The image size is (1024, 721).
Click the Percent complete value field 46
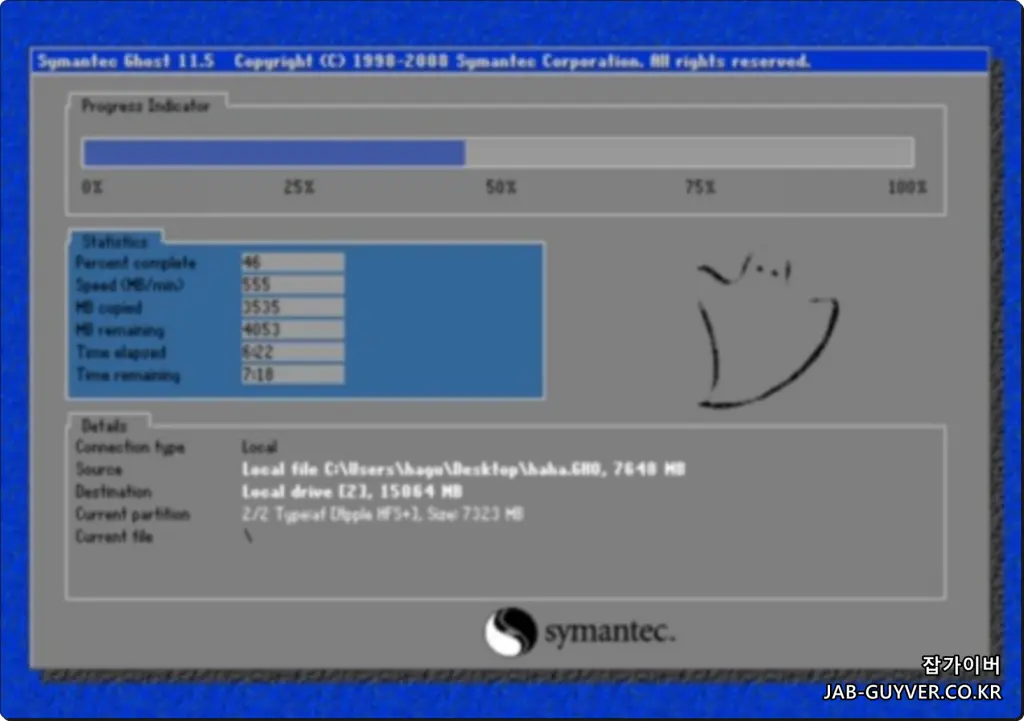point(293,263)
